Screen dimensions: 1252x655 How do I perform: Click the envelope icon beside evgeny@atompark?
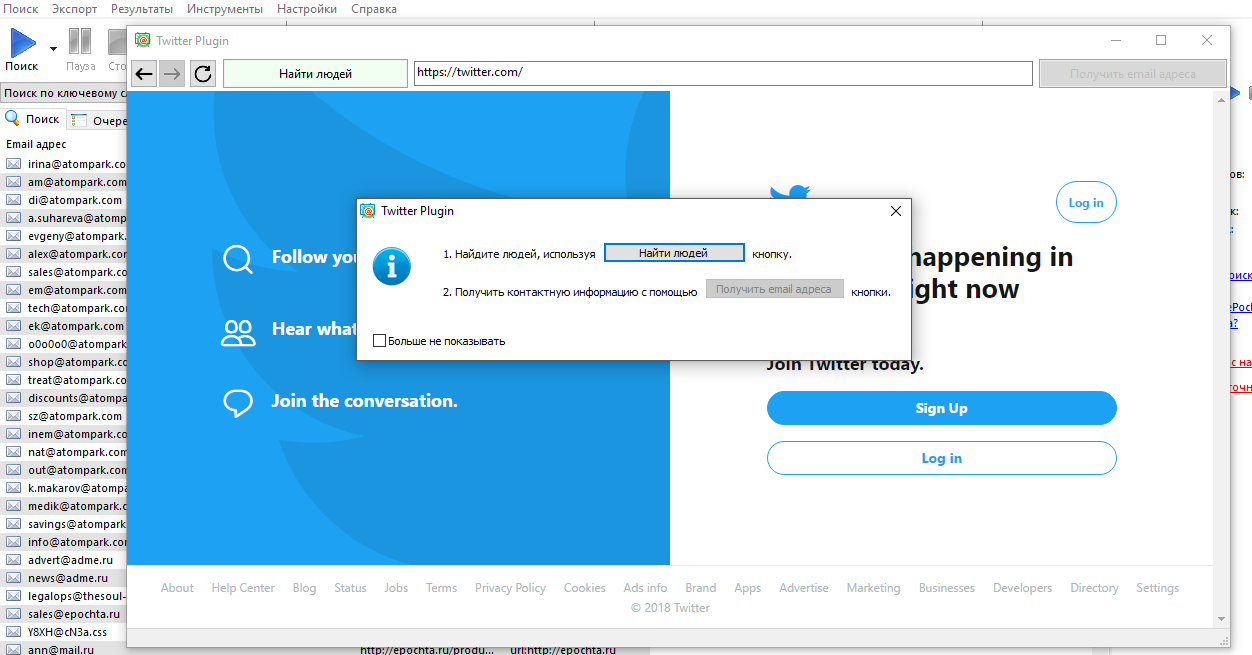[x=14, y=236]
